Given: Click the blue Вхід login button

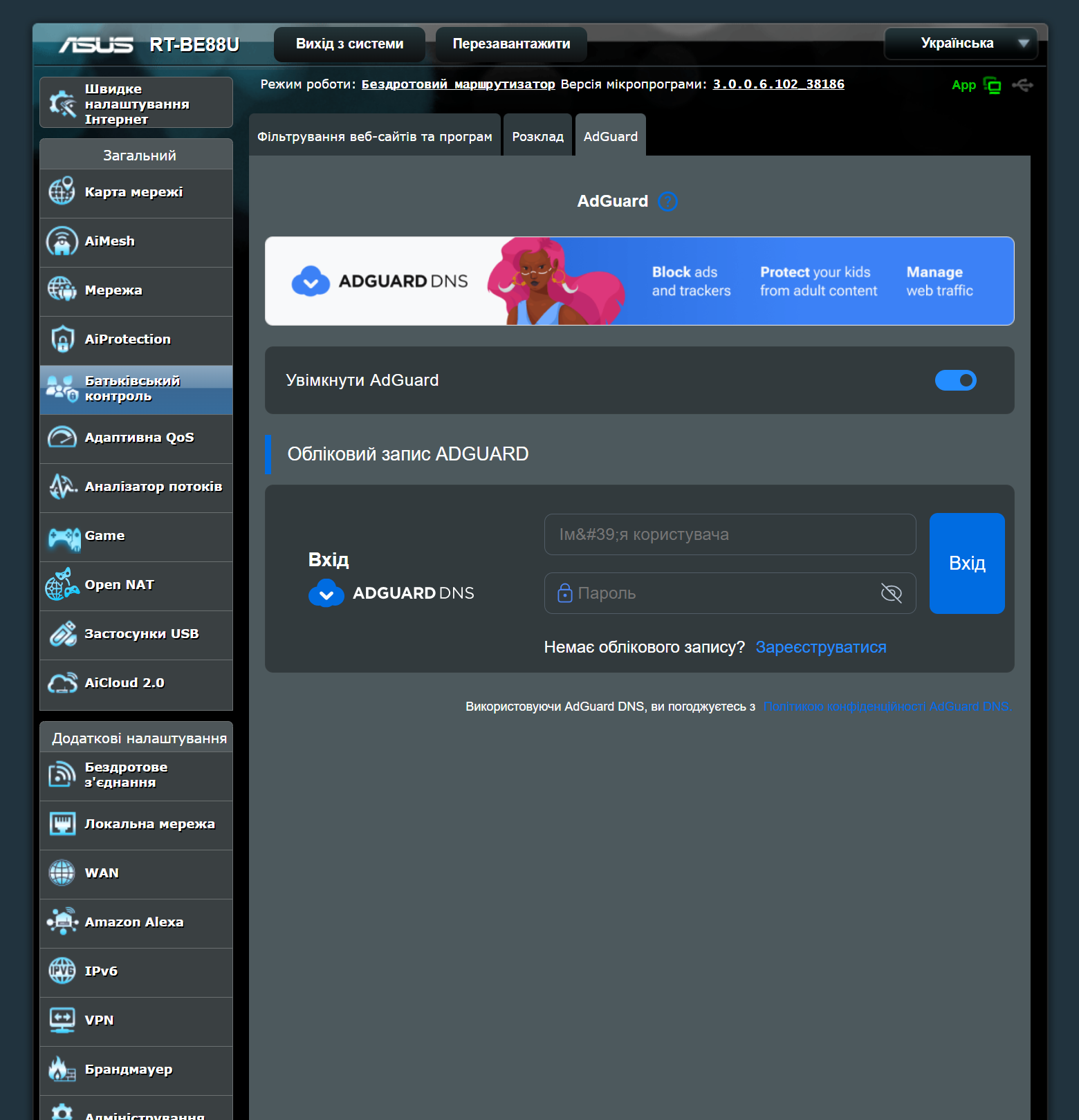Looking at the screenshot, I should click(x=967, y=563).
